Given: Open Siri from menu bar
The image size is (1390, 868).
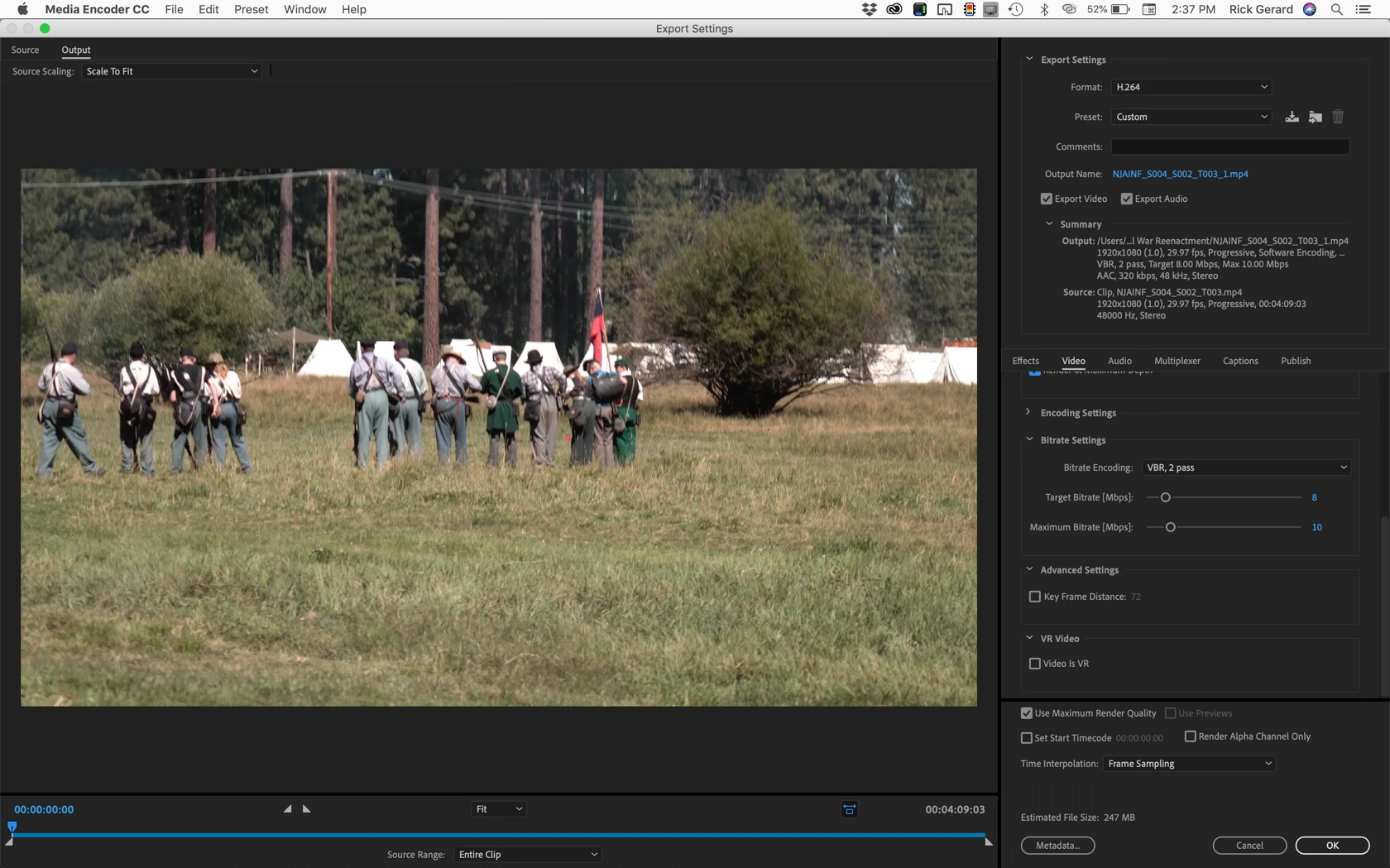Looking at the screenshot, I should (x=1310, y=9).
